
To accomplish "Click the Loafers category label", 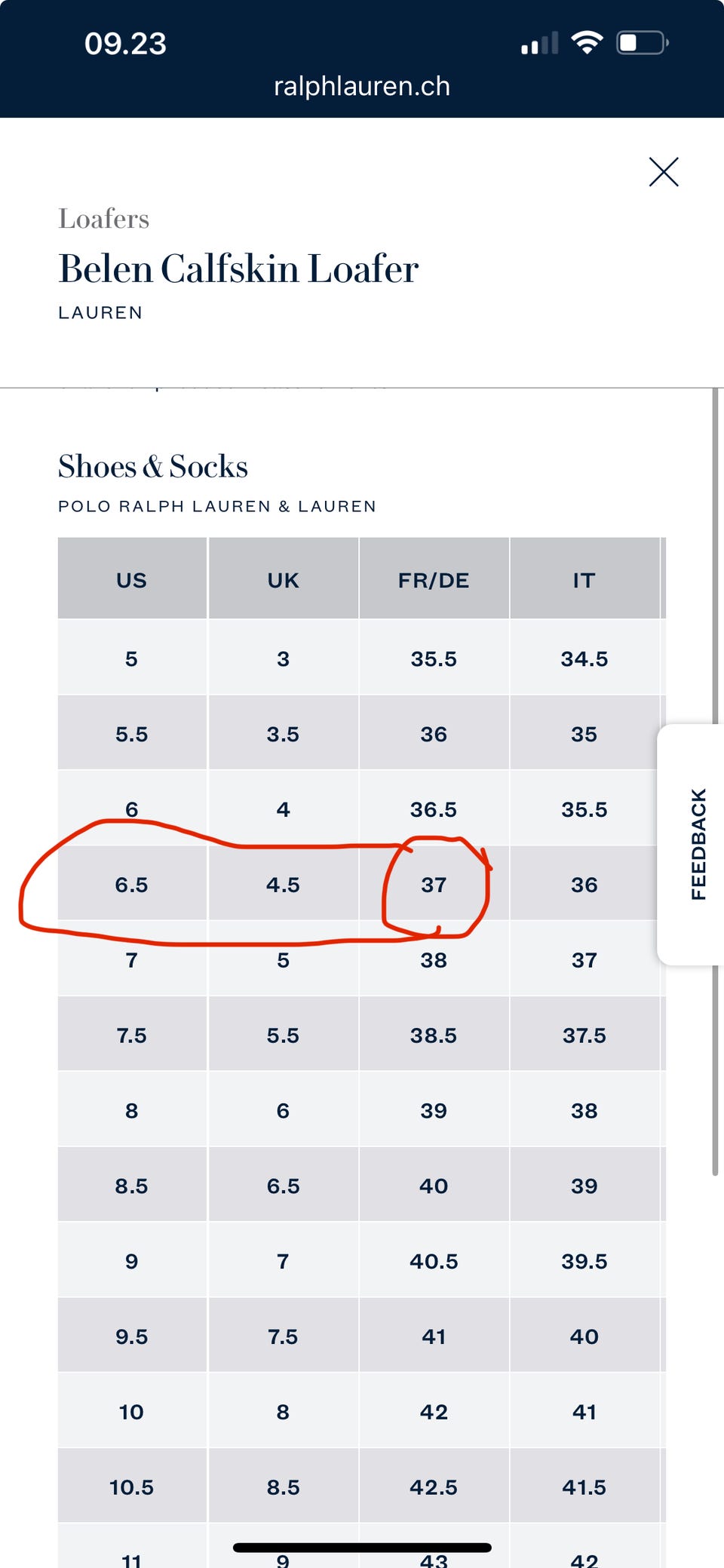I will click(x=104, y=219).
